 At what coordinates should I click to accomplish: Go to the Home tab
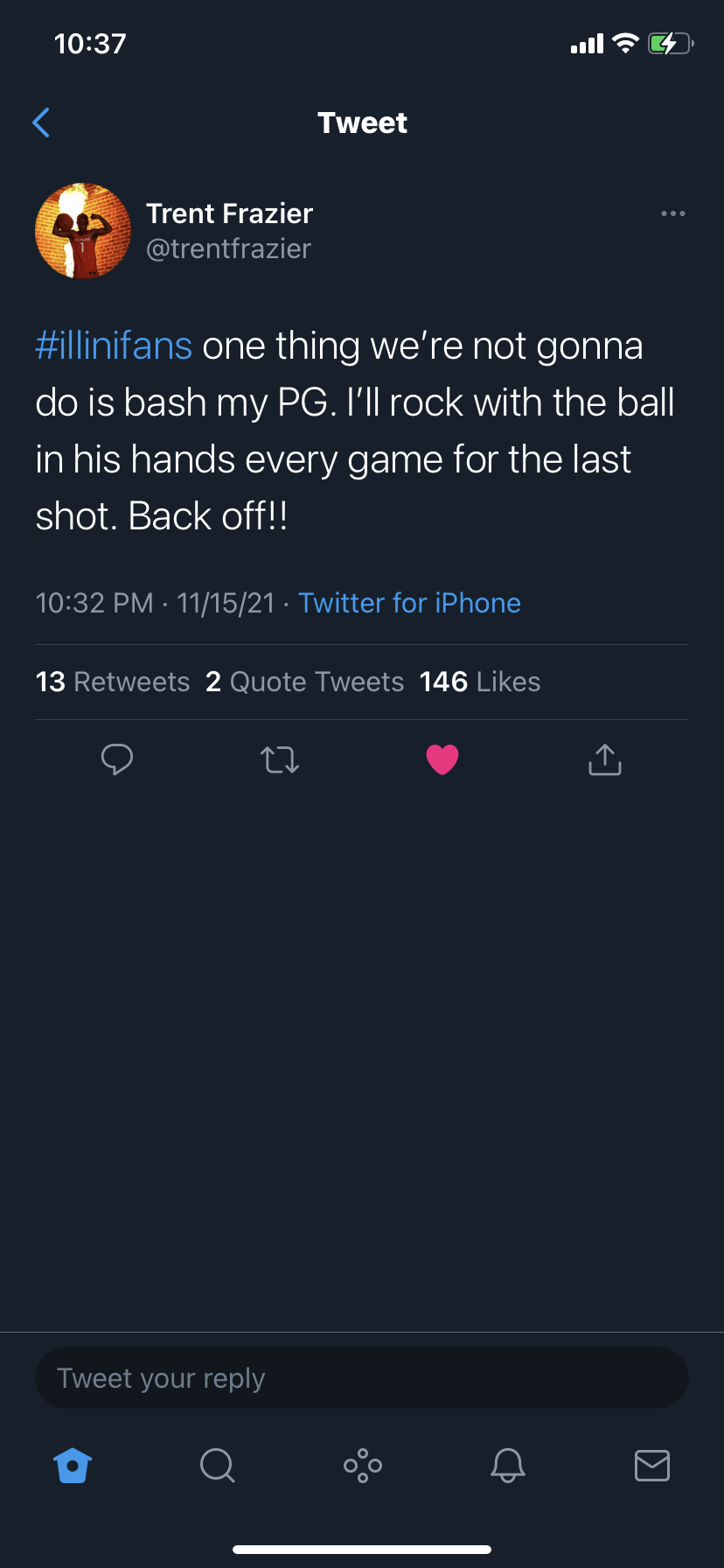click(x=73, y=1465)
